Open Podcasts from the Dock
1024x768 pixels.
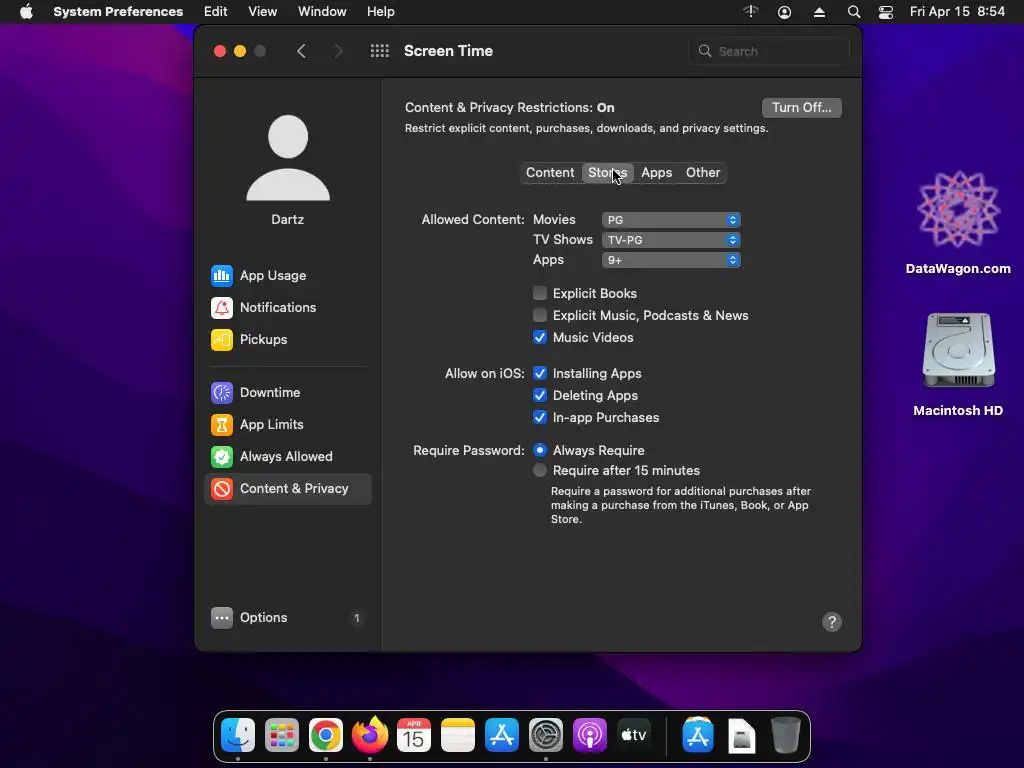(590, 735)
